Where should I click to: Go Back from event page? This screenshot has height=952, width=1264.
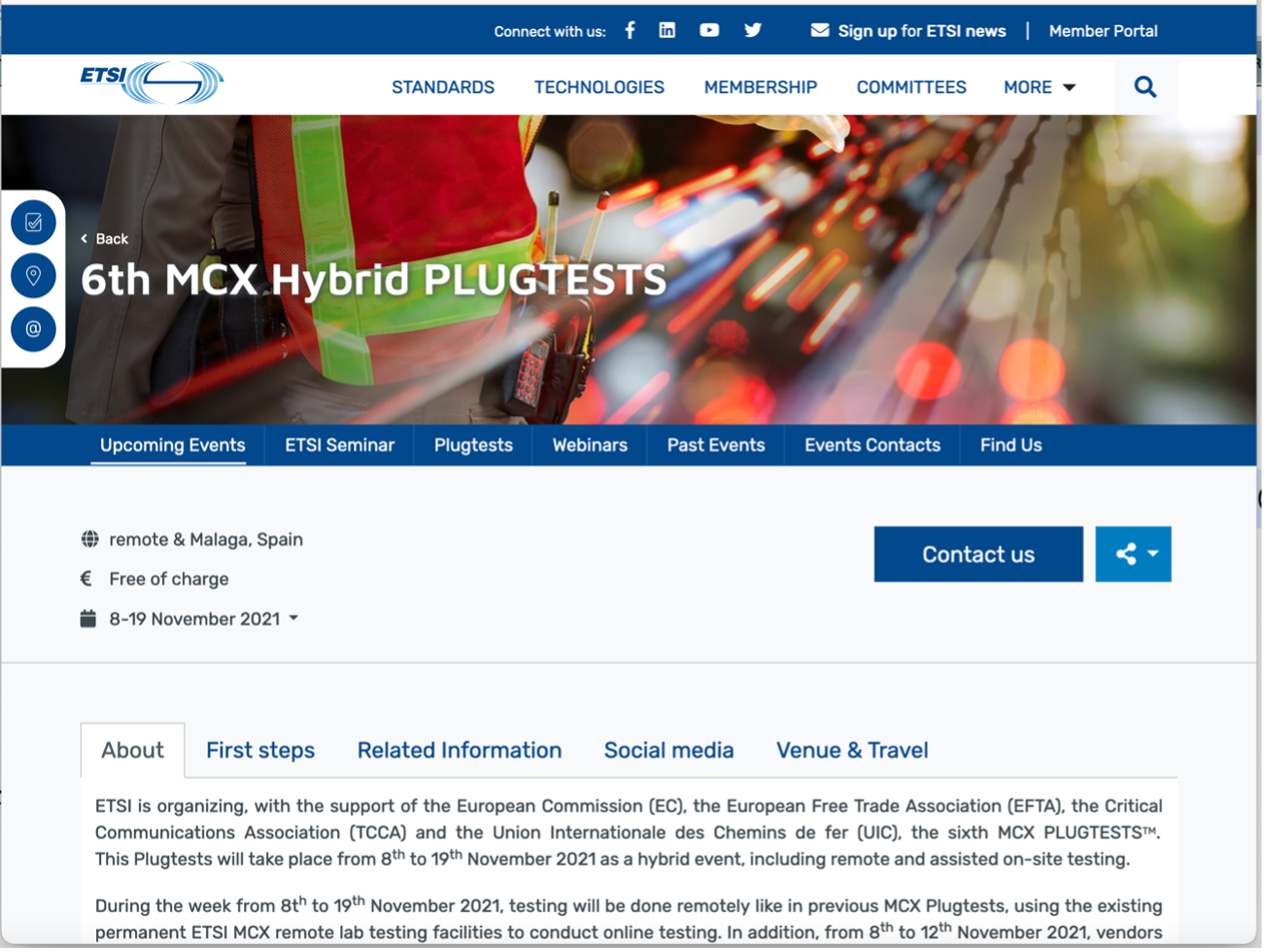coord(104,239)
